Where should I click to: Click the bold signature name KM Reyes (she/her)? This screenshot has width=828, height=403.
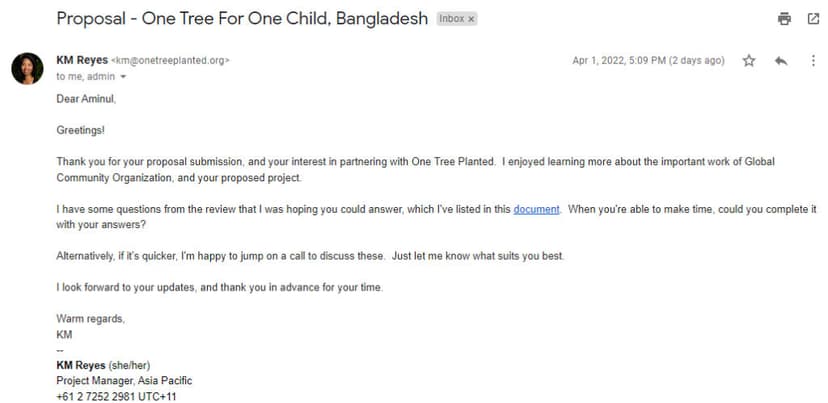(104, 365)
